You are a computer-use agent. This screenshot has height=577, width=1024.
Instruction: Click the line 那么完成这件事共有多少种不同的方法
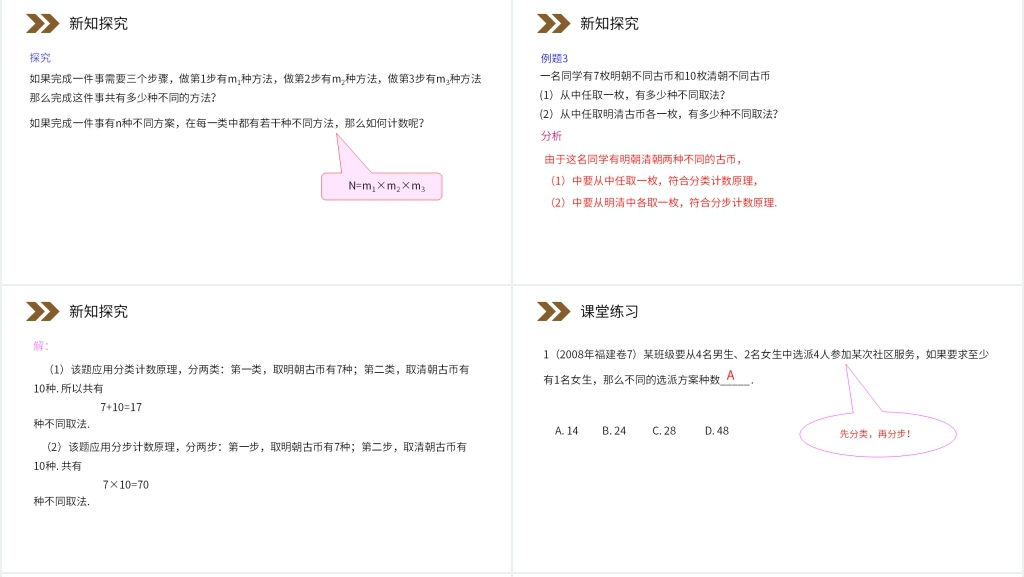pyautogui.click(x=123, y=98)
